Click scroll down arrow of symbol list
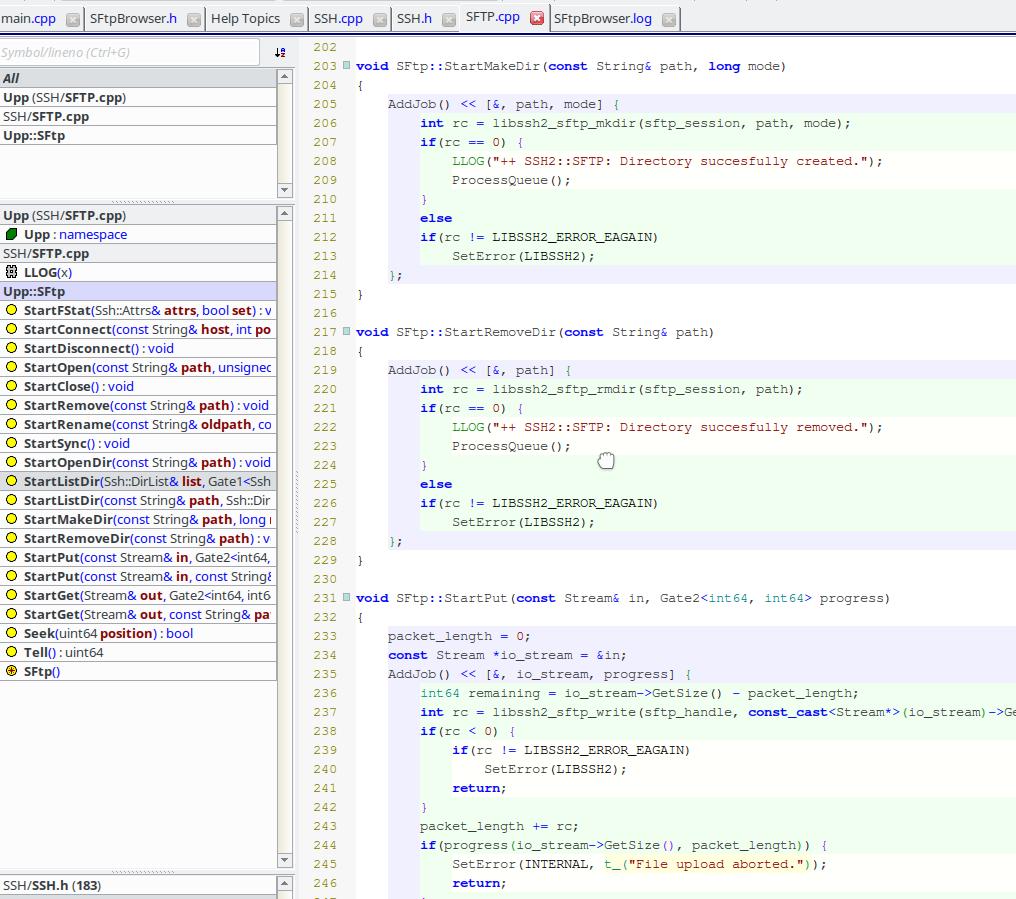 point(285,860)
